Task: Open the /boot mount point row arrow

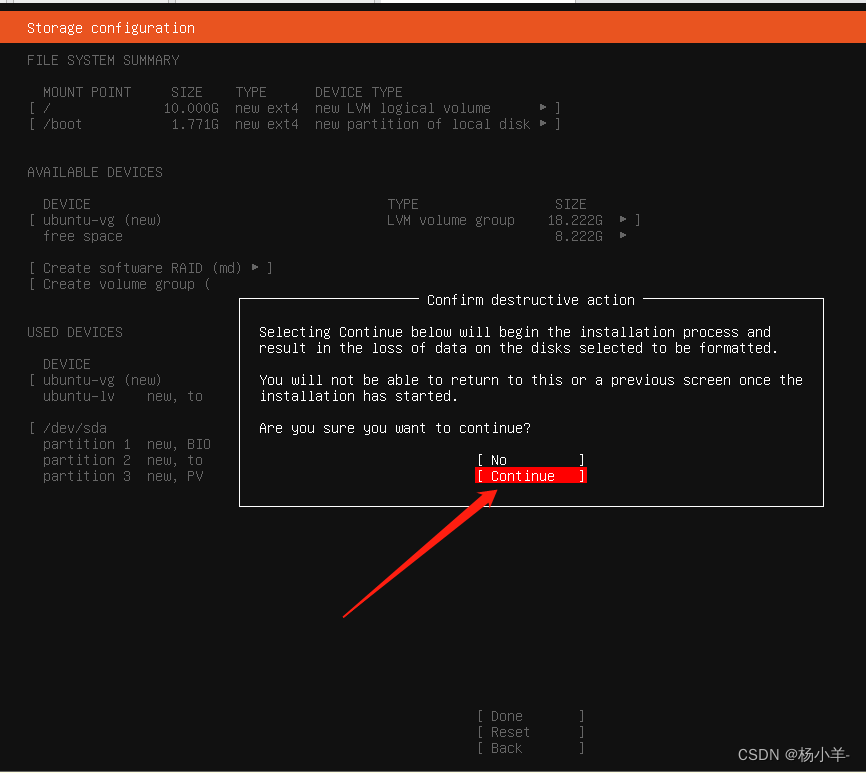Action: click(543, 123)
